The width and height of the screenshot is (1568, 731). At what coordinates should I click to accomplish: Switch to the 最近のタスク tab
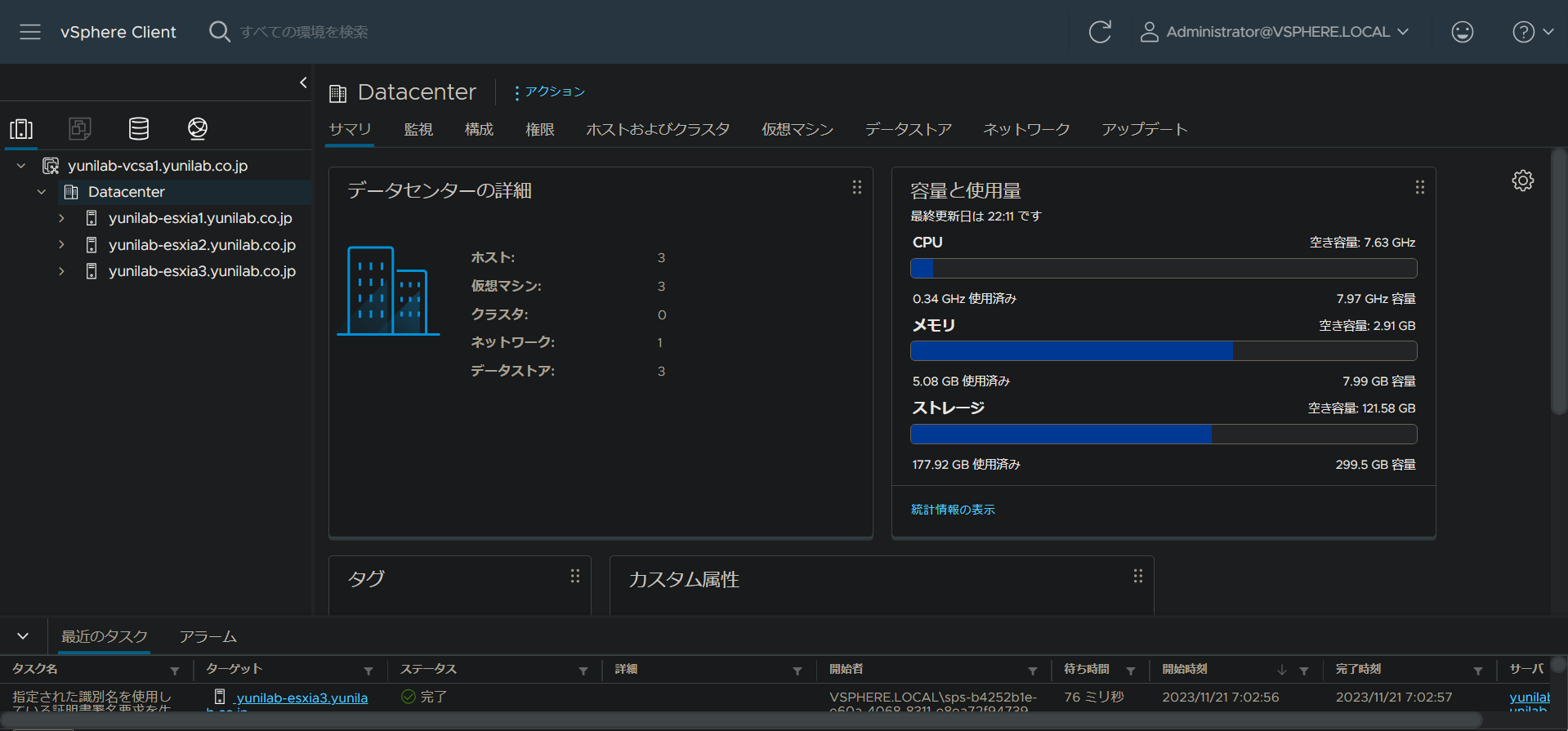coord(105,636)
